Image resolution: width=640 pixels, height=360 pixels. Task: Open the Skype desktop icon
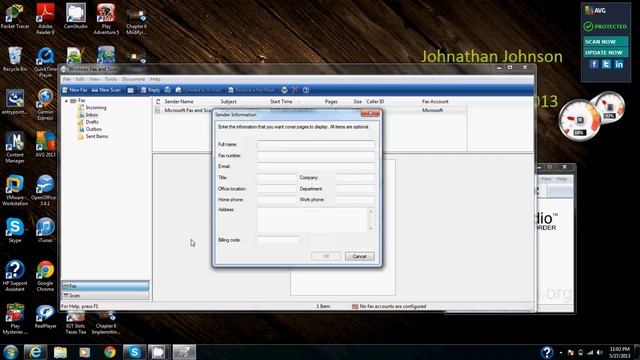pos(15,231)
